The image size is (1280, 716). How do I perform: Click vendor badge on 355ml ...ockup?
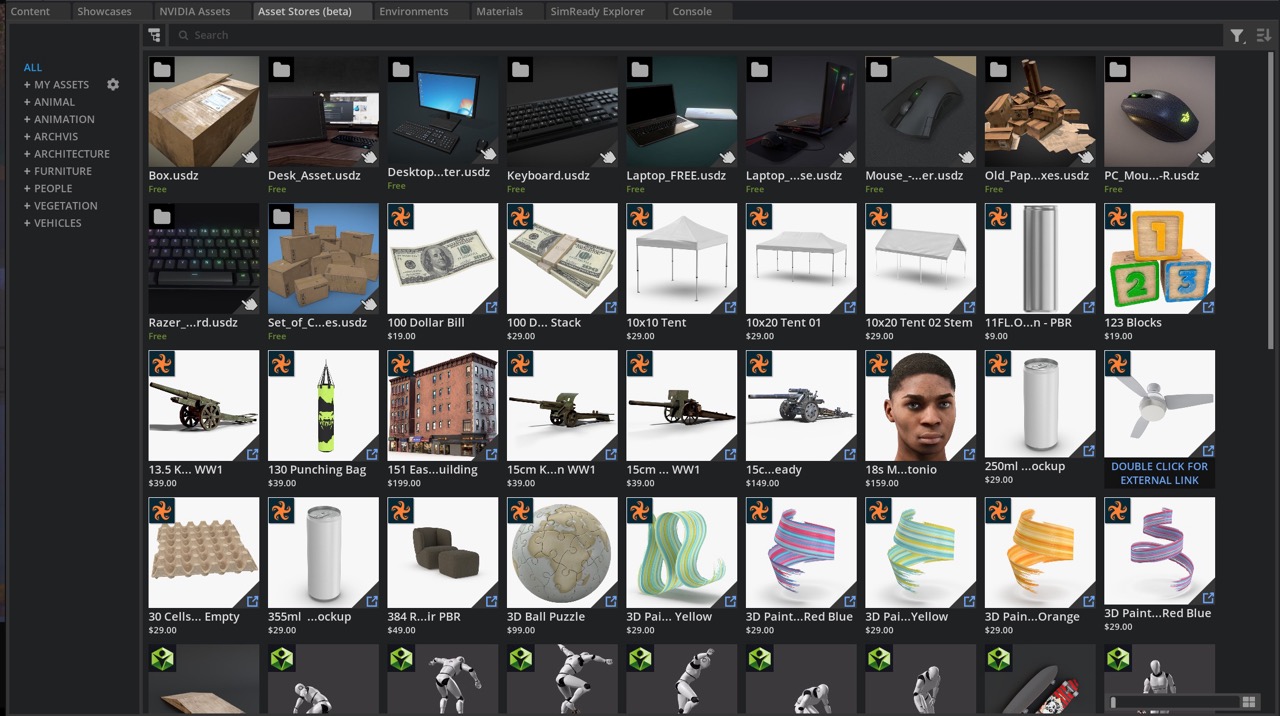[x=281, y=511]
